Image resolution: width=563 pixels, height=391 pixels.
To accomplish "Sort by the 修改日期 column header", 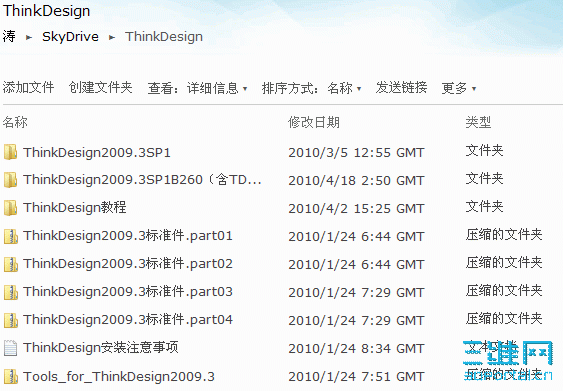I will pyautogui.click(x=314, y=122).
